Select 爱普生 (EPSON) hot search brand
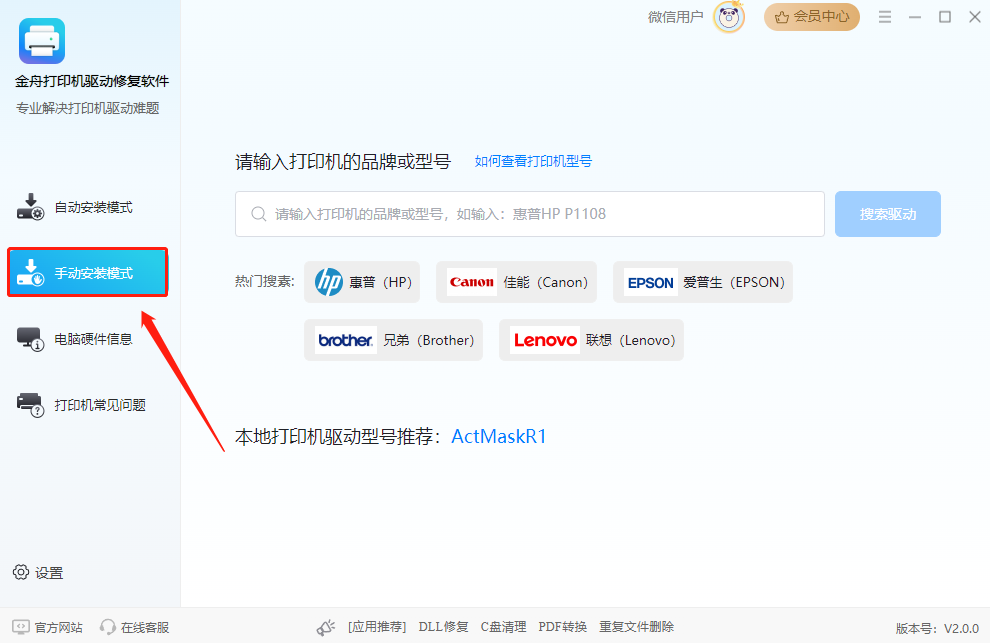This screenshot has height=643, width=990. click(x=703, y=282)
